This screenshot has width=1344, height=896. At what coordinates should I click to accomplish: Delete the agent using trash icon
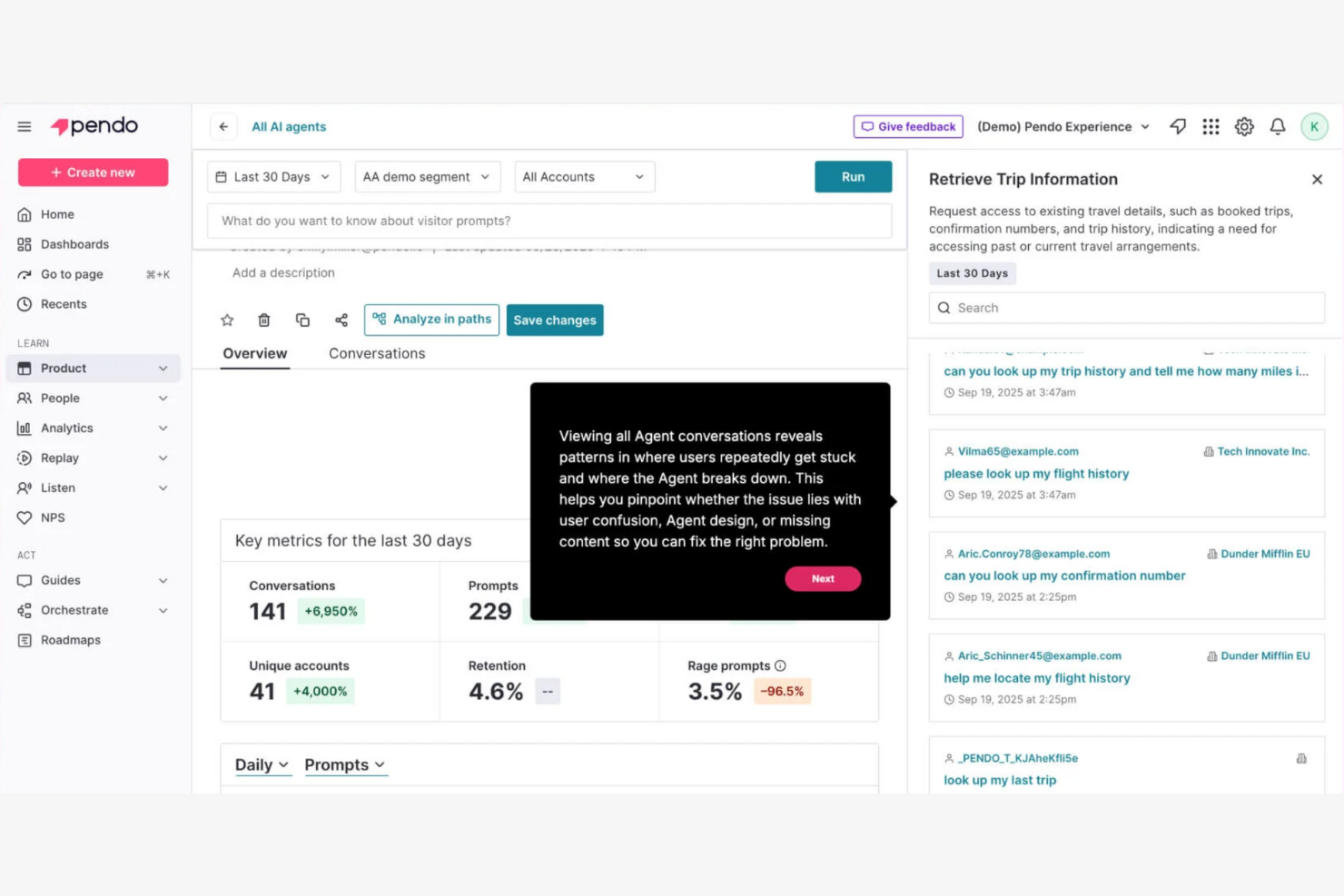(x=264, y=320)
